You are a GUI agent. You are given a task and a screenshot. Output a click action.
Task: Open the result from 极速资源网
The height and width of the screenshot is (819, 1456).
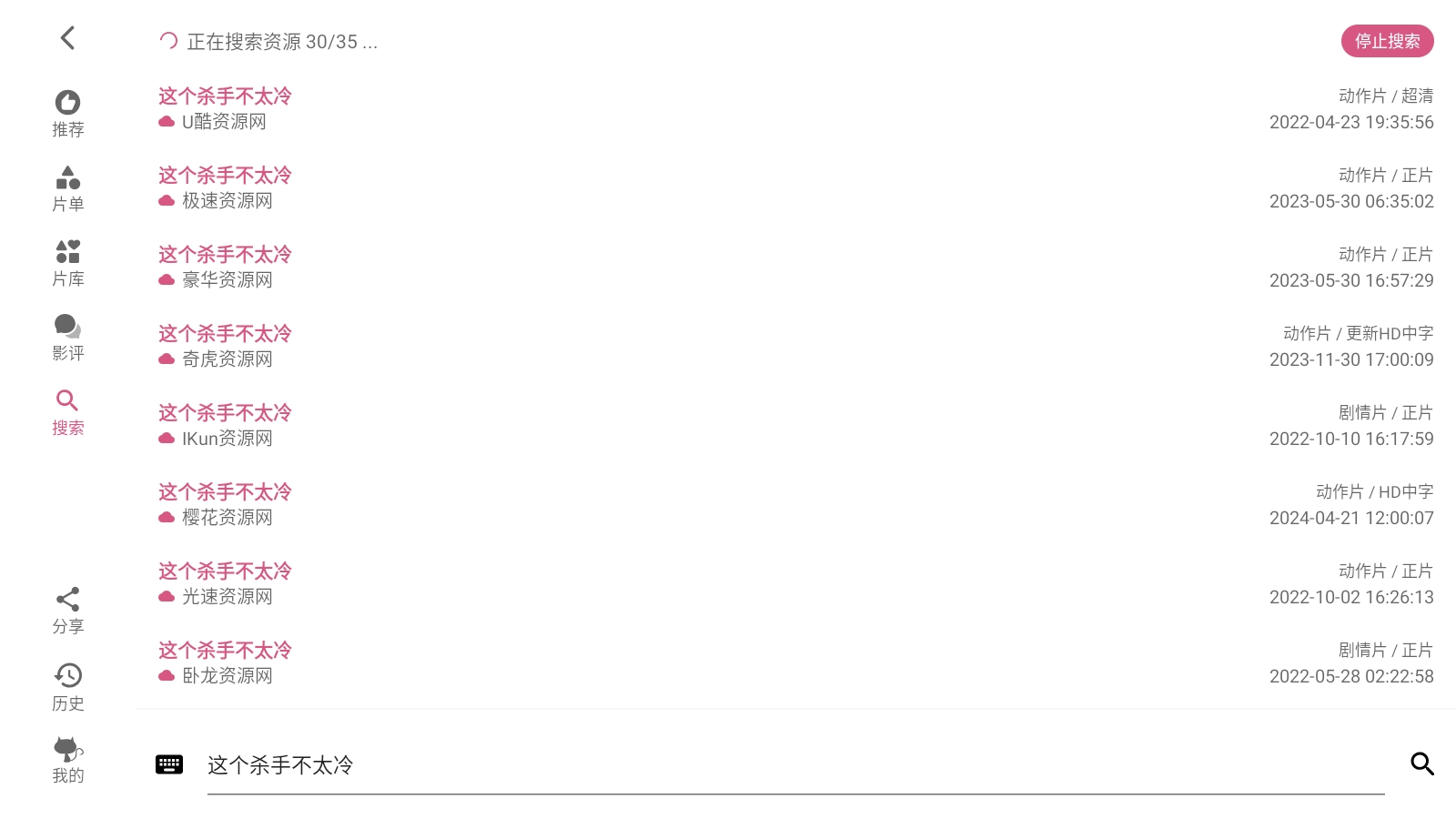[796, 187]
